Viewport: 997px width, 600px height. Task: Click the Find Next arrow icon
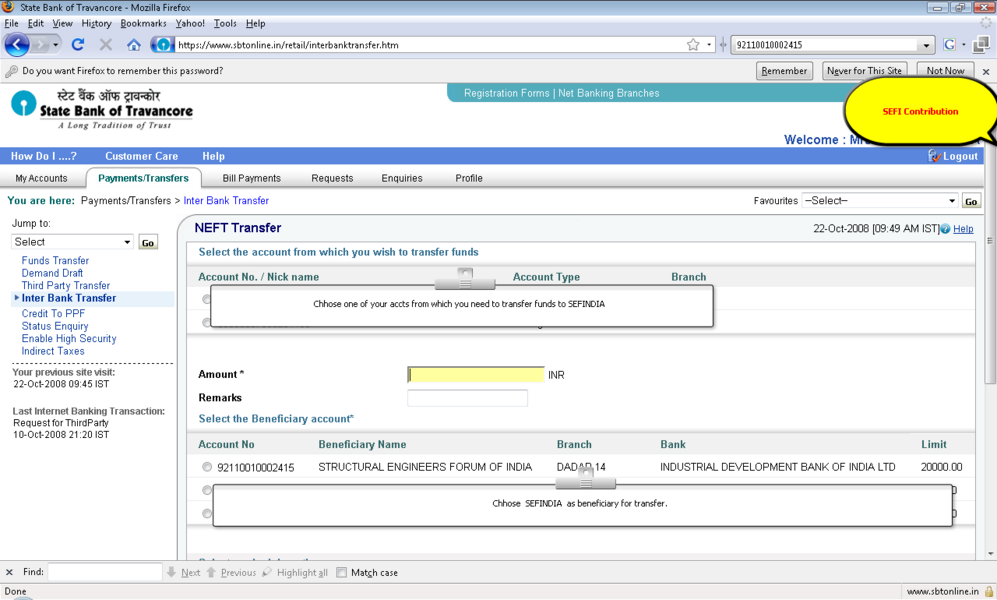[x=172, y=573]
